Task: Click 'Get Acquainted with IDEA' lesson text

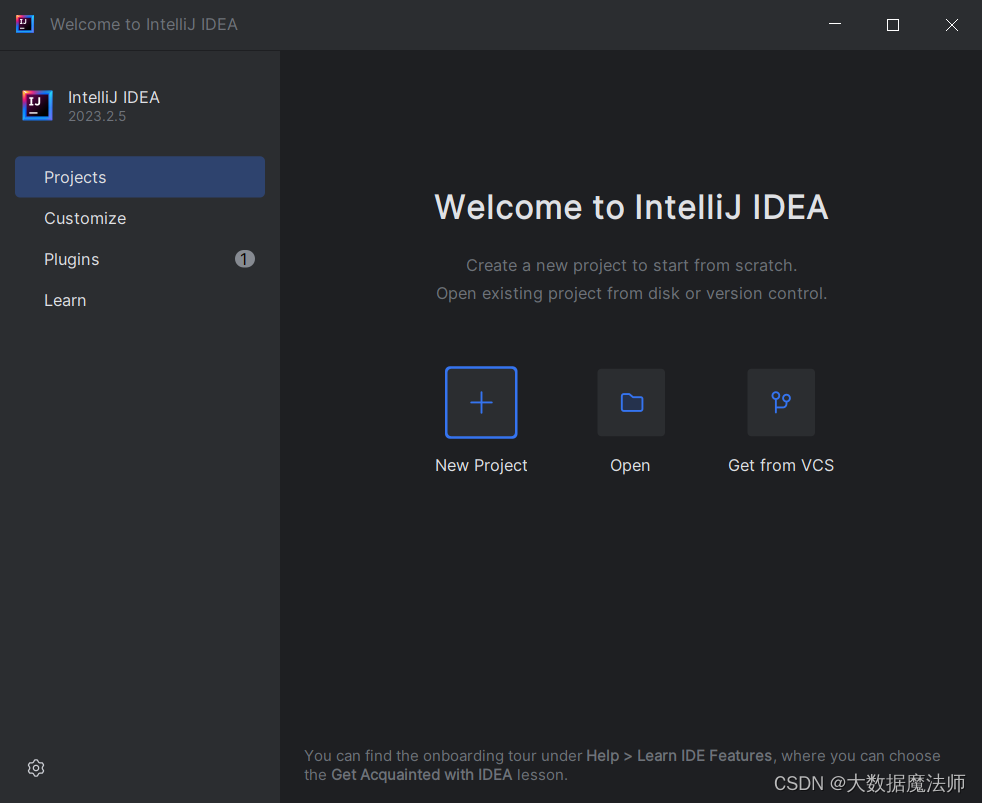Action: pos(421,775)
